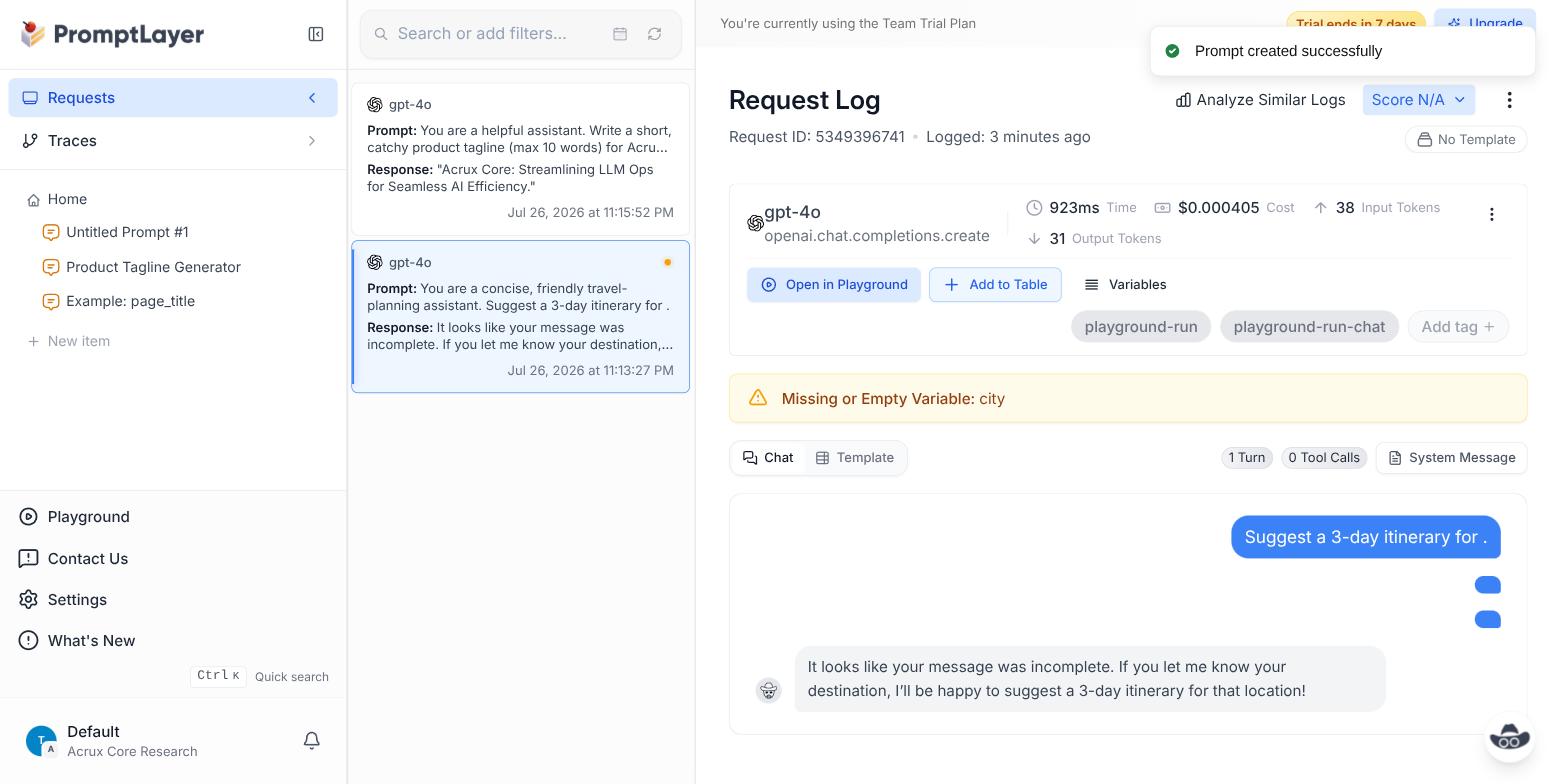This screenshot has width=1562, height=784.
Task: Click New item in sidebar
Action: tap(69, 341)
